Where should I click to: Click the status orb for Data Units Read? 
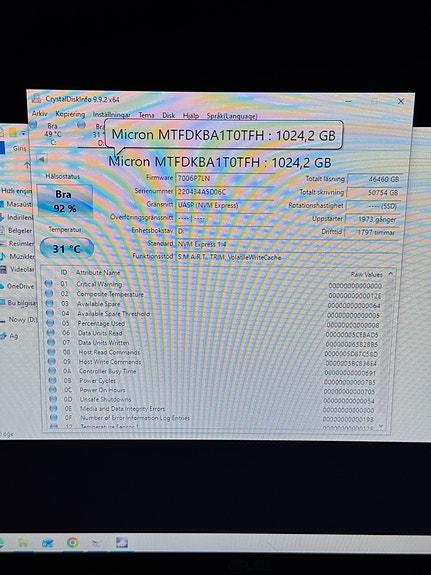click(51, 333)
